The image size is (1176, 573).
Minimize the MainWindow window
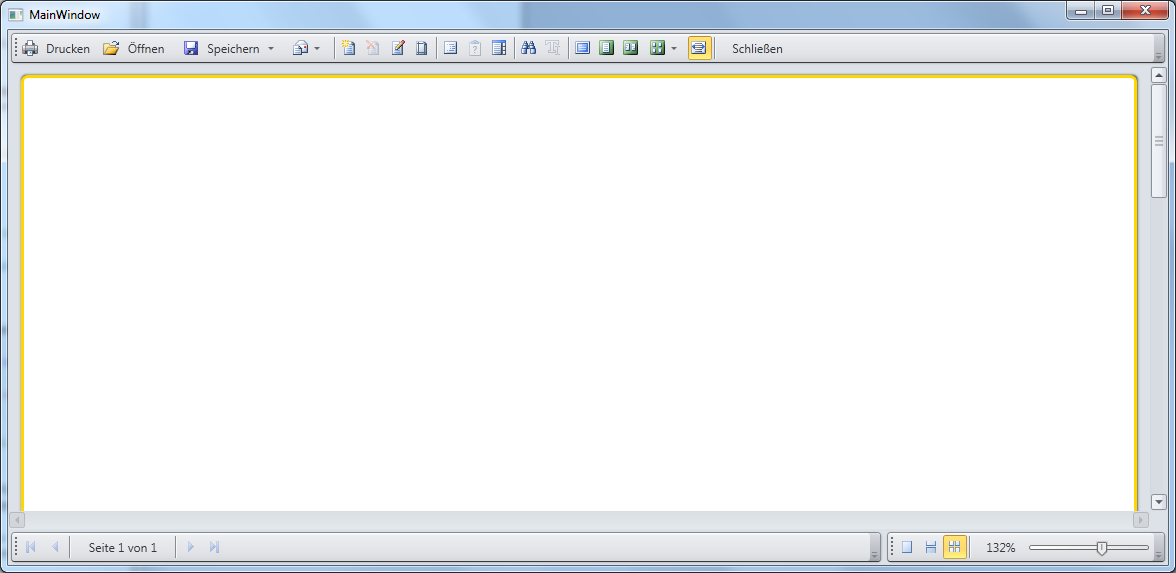coord(1081,10)
